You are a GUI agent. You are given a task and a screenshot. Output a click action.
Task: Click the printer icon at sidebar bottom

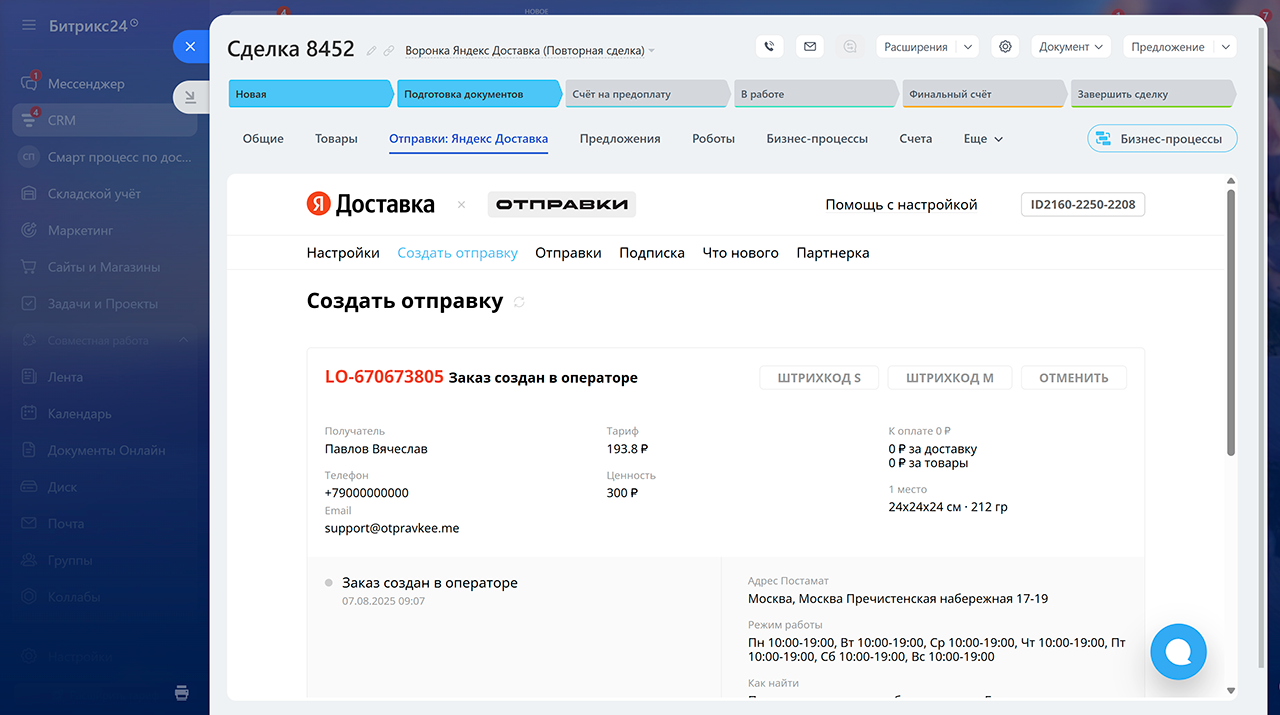pyautogui.click(x=181, y=693)
